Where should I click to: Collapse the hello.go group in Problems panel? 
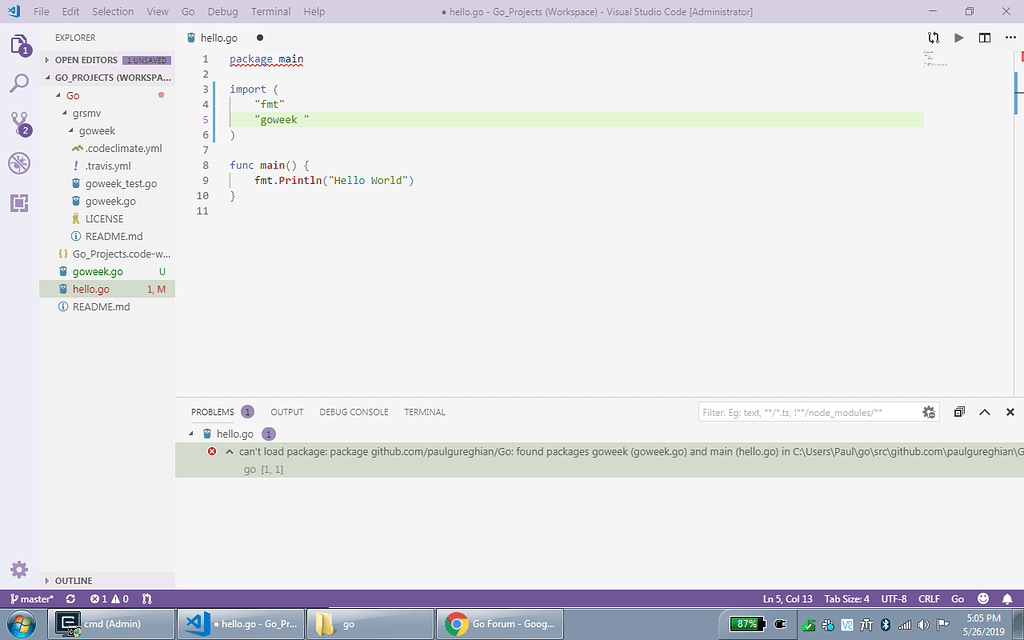click(x=192, y=434)
